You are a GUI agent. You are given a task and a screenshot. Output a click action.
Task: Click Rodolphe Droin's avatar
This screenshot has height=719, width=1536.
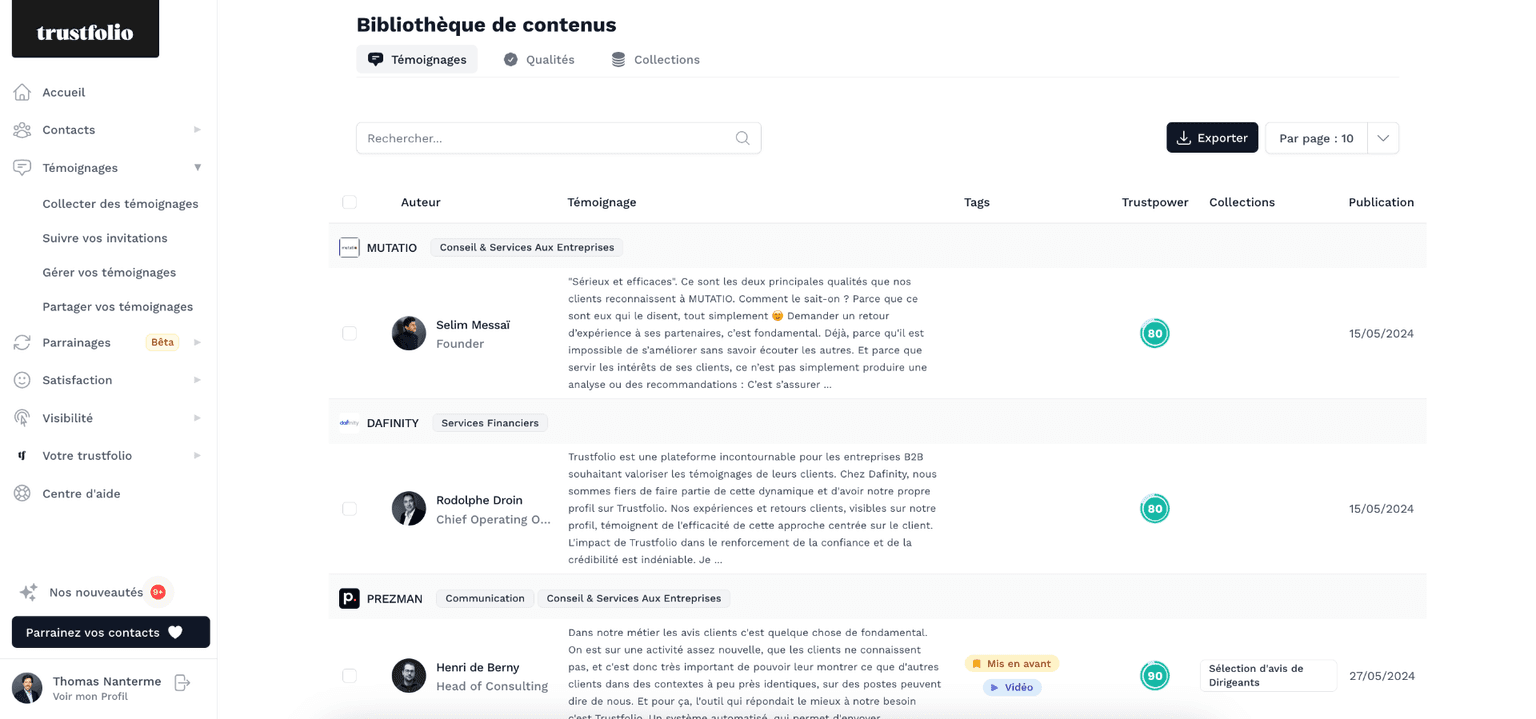click(409, 508)
